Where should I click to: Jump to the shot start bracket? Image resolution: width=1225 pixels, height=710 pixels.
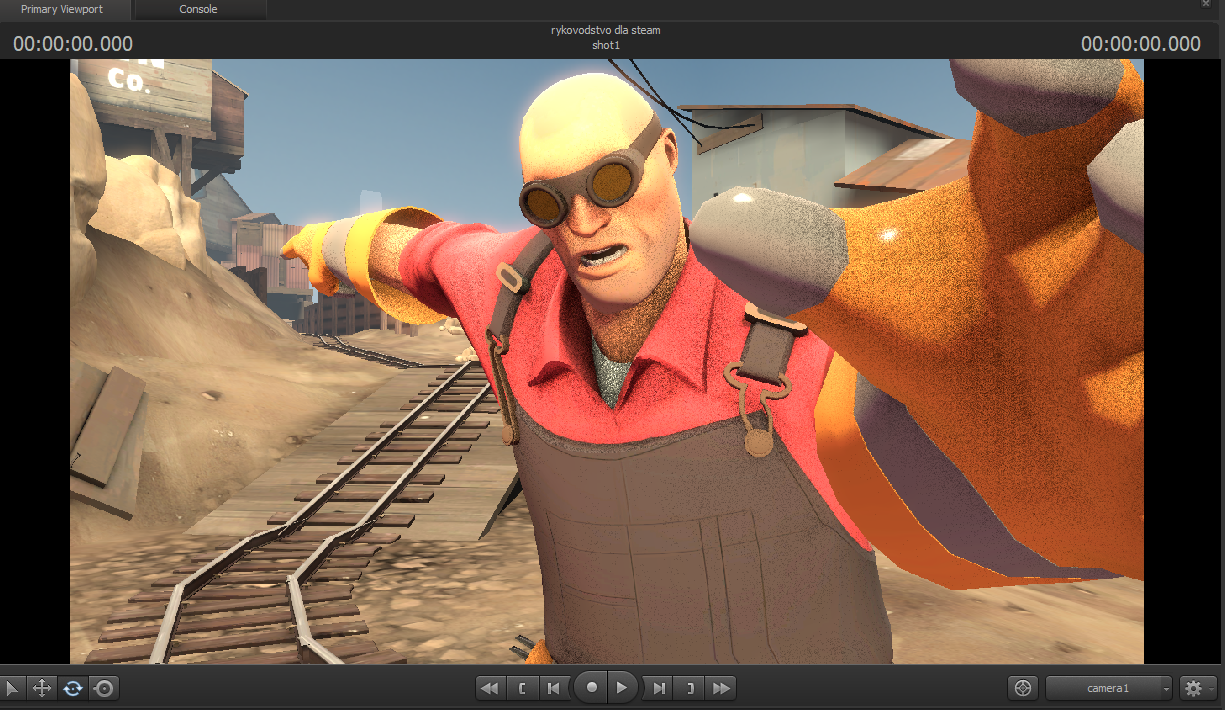pos(522,688)
